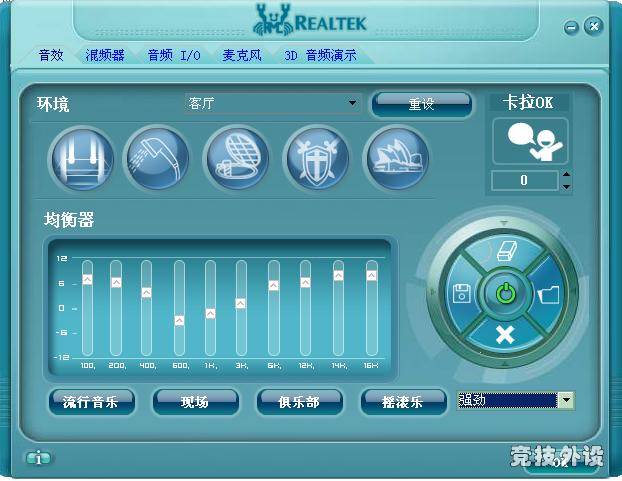The image size is (622, 481).
Task: Switch to the 3D 音频演示 tab
Action: click(321, 55)
